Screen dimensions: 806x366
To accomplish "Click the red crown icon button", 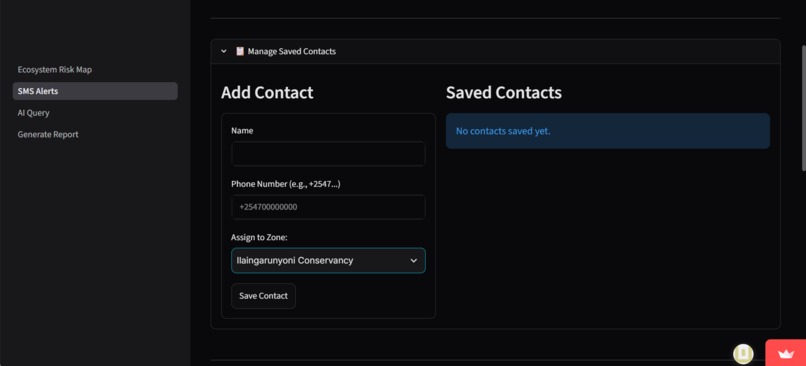I will 786,353.
